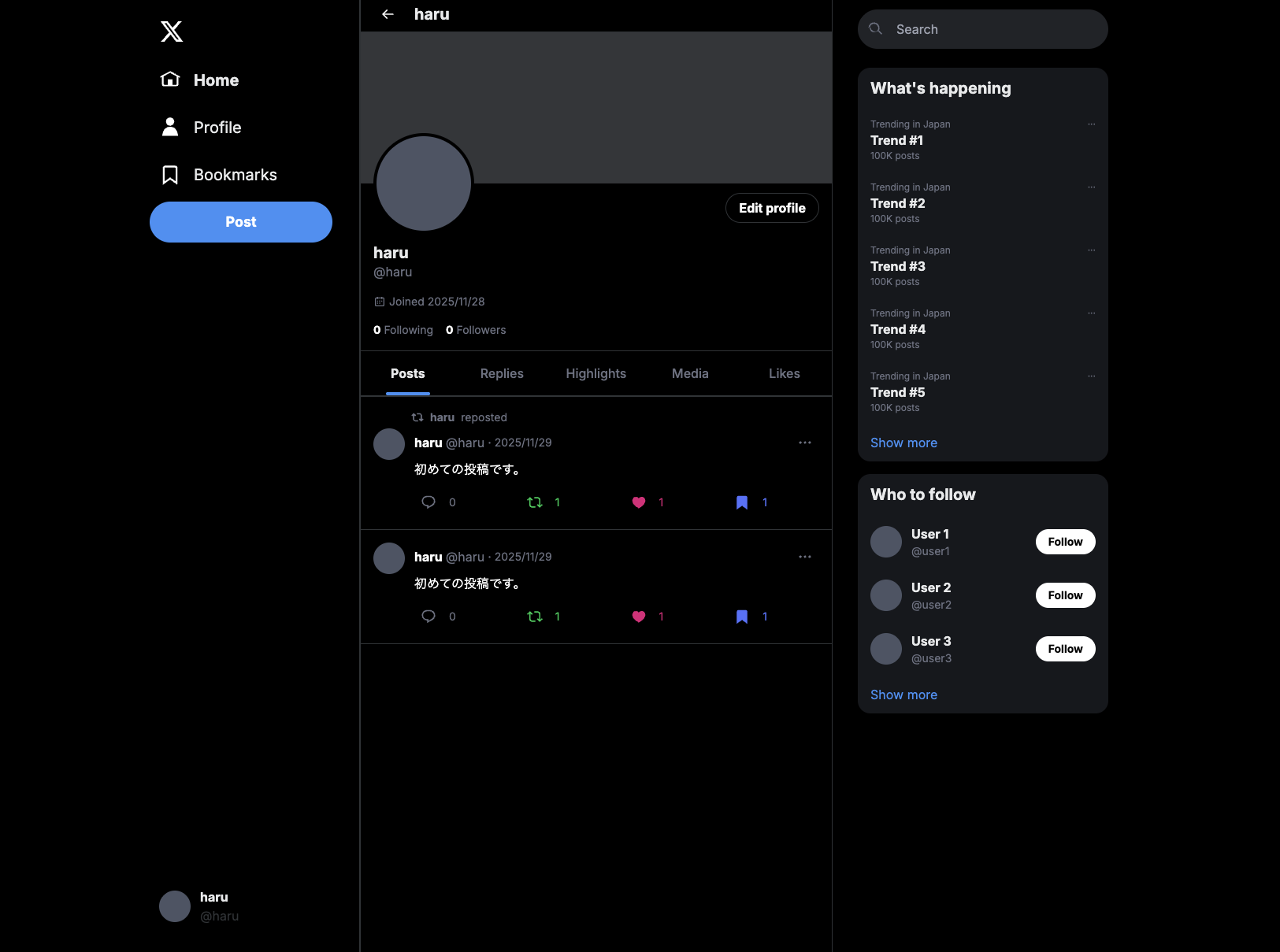Click User 1 avatar in Who to follow
Viewport: 1280px width, 952px height.
coord(886,542)
